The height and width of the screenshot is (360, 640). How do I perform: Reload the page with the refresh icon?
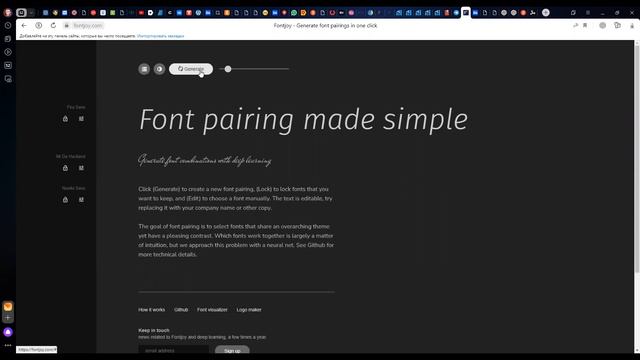(x=53, y=25)
